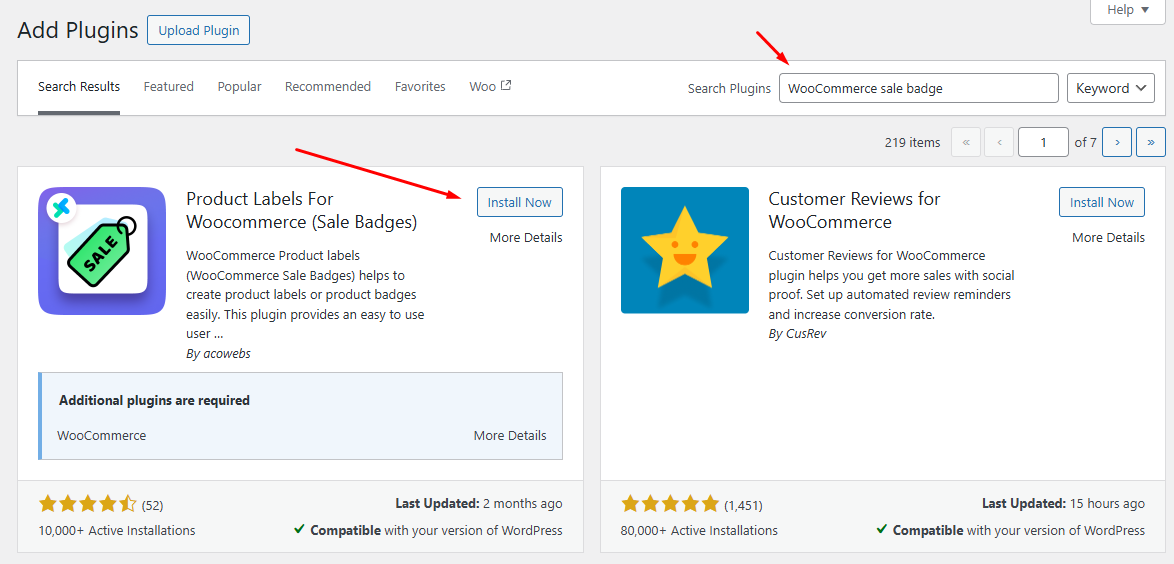Click the WooCommerce required plugin name
Screen dimensions: 1174x564
tap(102, 435)
